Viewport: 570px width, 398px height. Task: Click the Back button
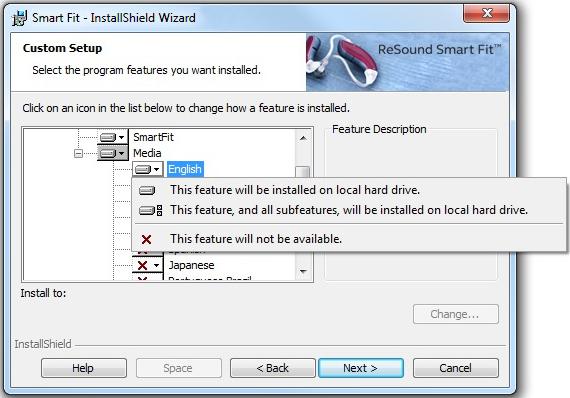[273, 368]
